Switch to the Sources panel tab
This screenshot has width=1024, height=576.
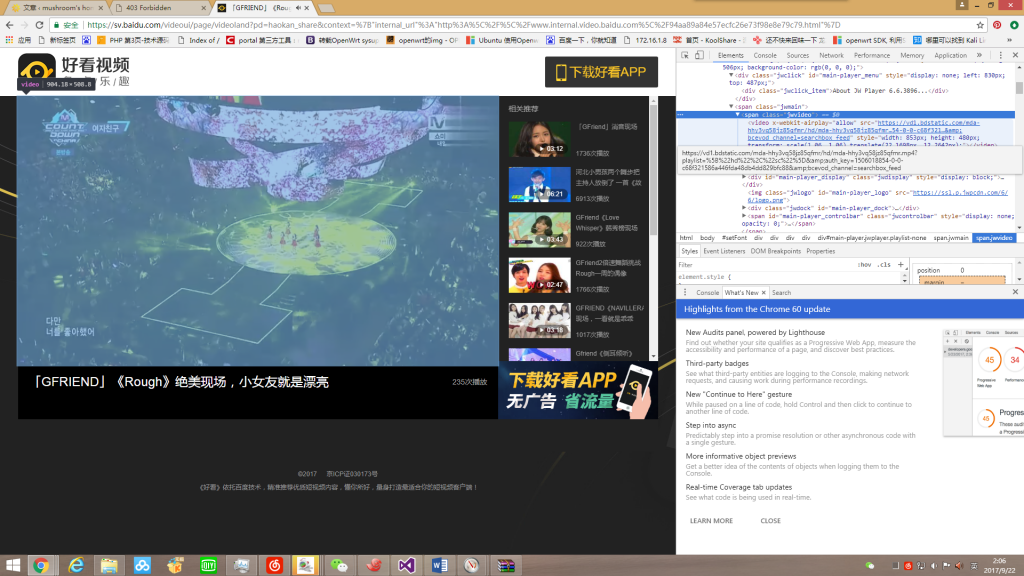click(797, 56)
